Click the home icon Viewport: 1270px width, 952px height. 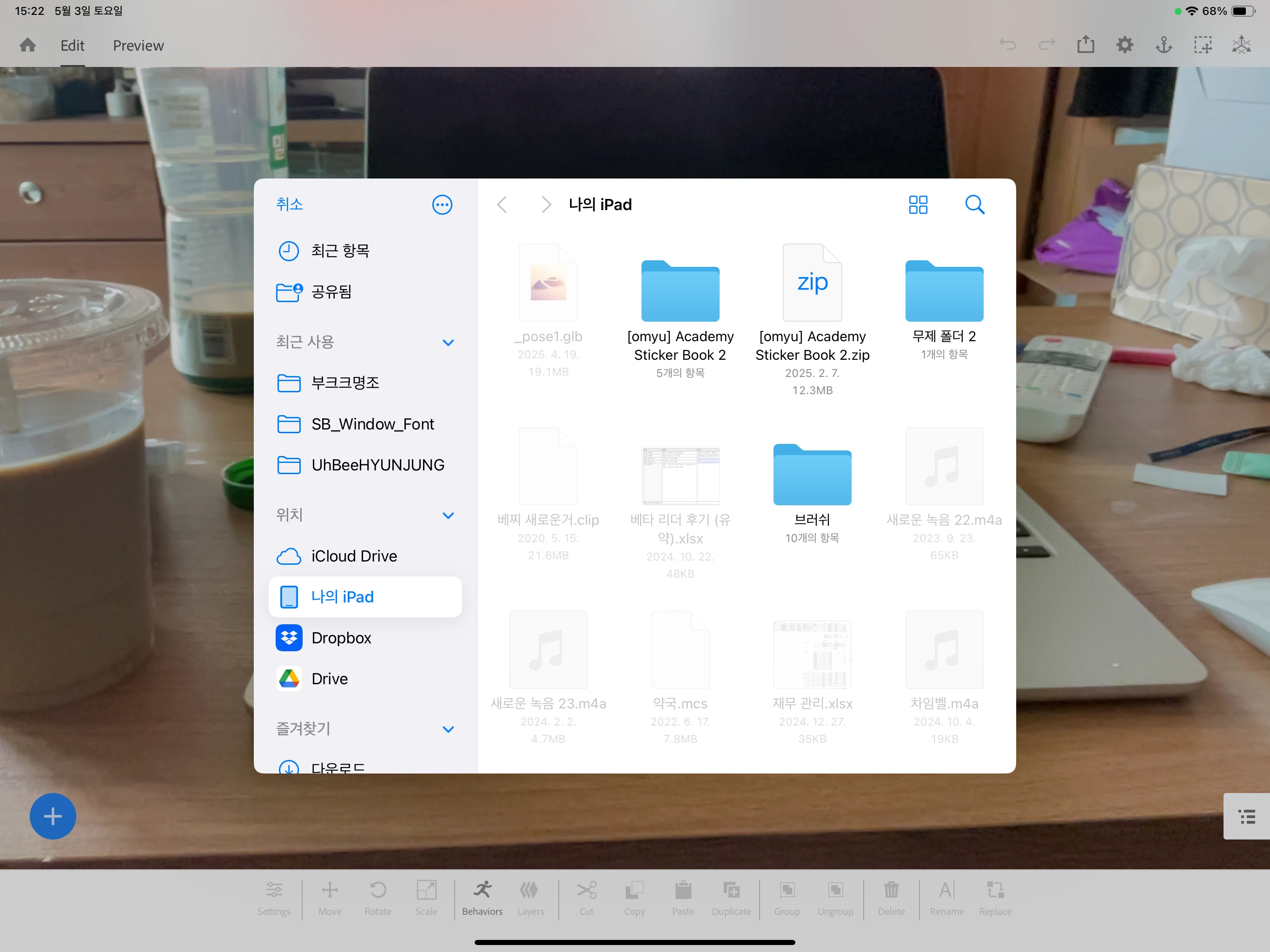pyautogui.click(x=27, y=45)
